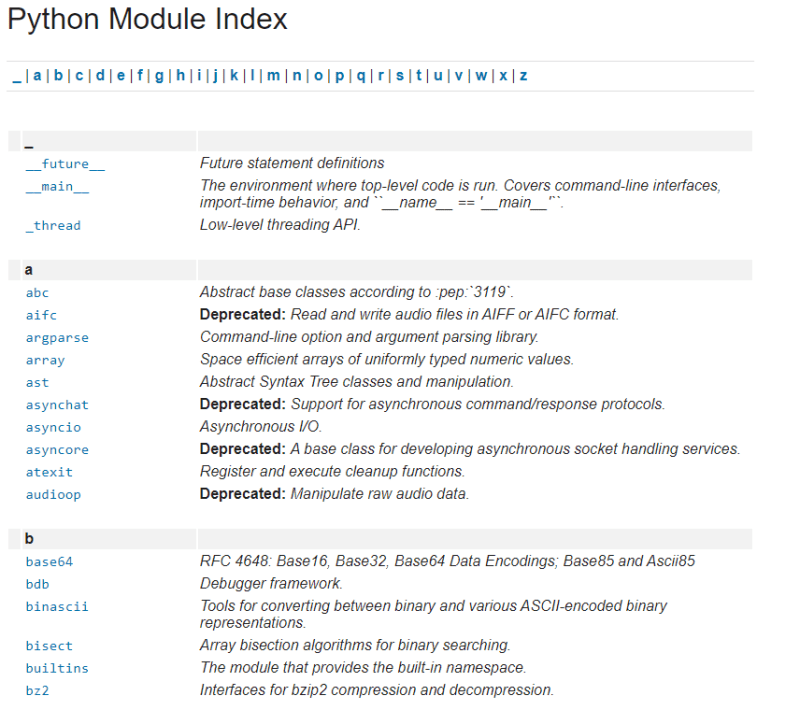Open the aifc module page

(39, 314)
